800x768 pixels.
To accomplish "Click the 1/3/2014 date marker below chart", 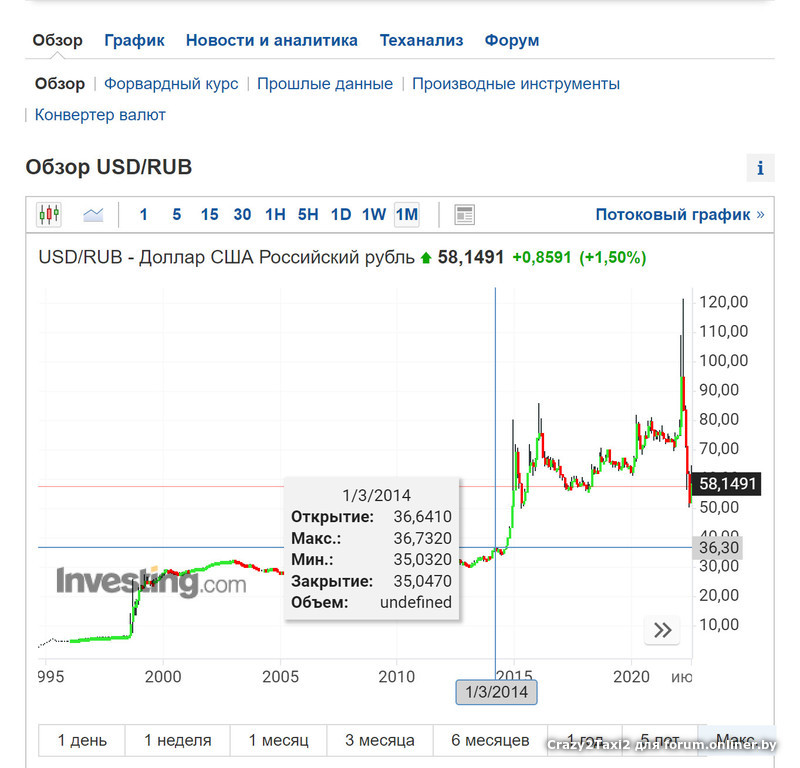I will click(x=496, y=692).
